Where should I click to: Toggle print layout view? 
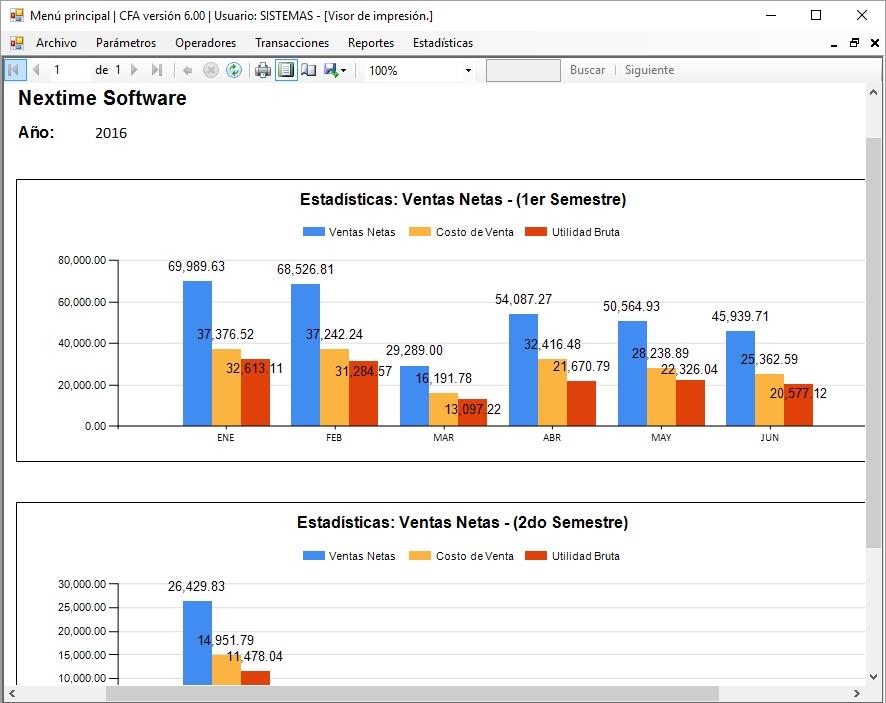pos(286,70)
